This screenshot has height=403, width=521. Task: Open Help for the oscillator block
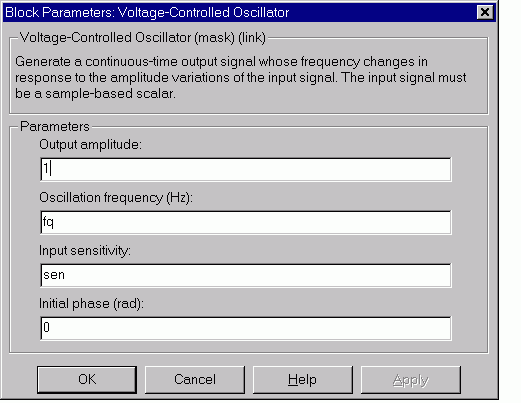pyautogui.click(x=303, y=380)
